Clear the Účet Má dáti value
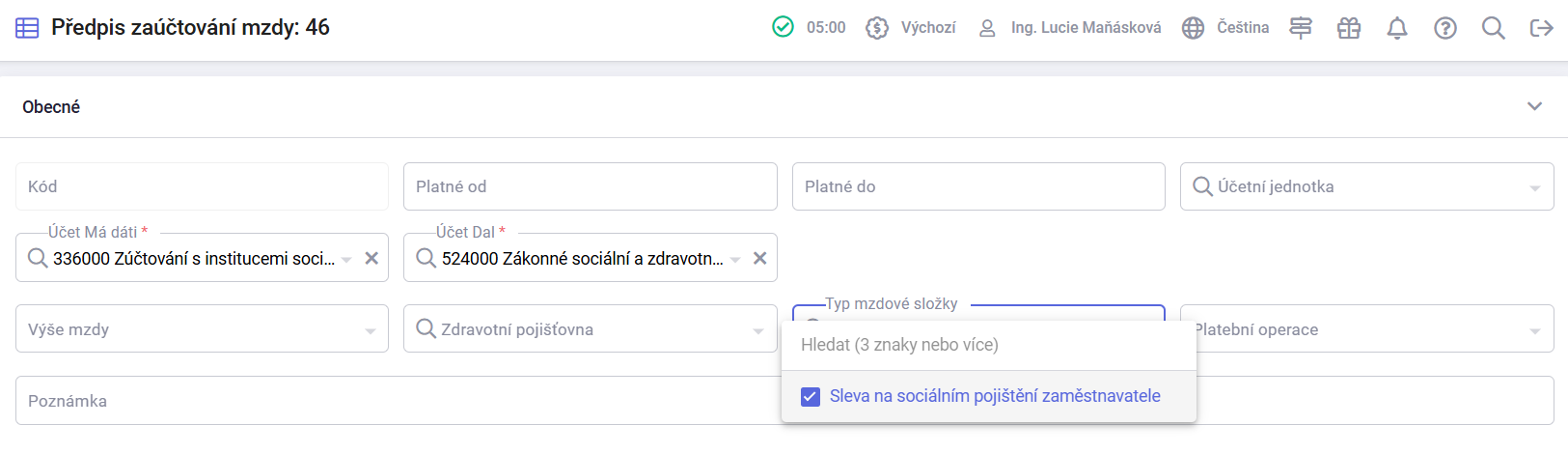 tap(371, 259)
